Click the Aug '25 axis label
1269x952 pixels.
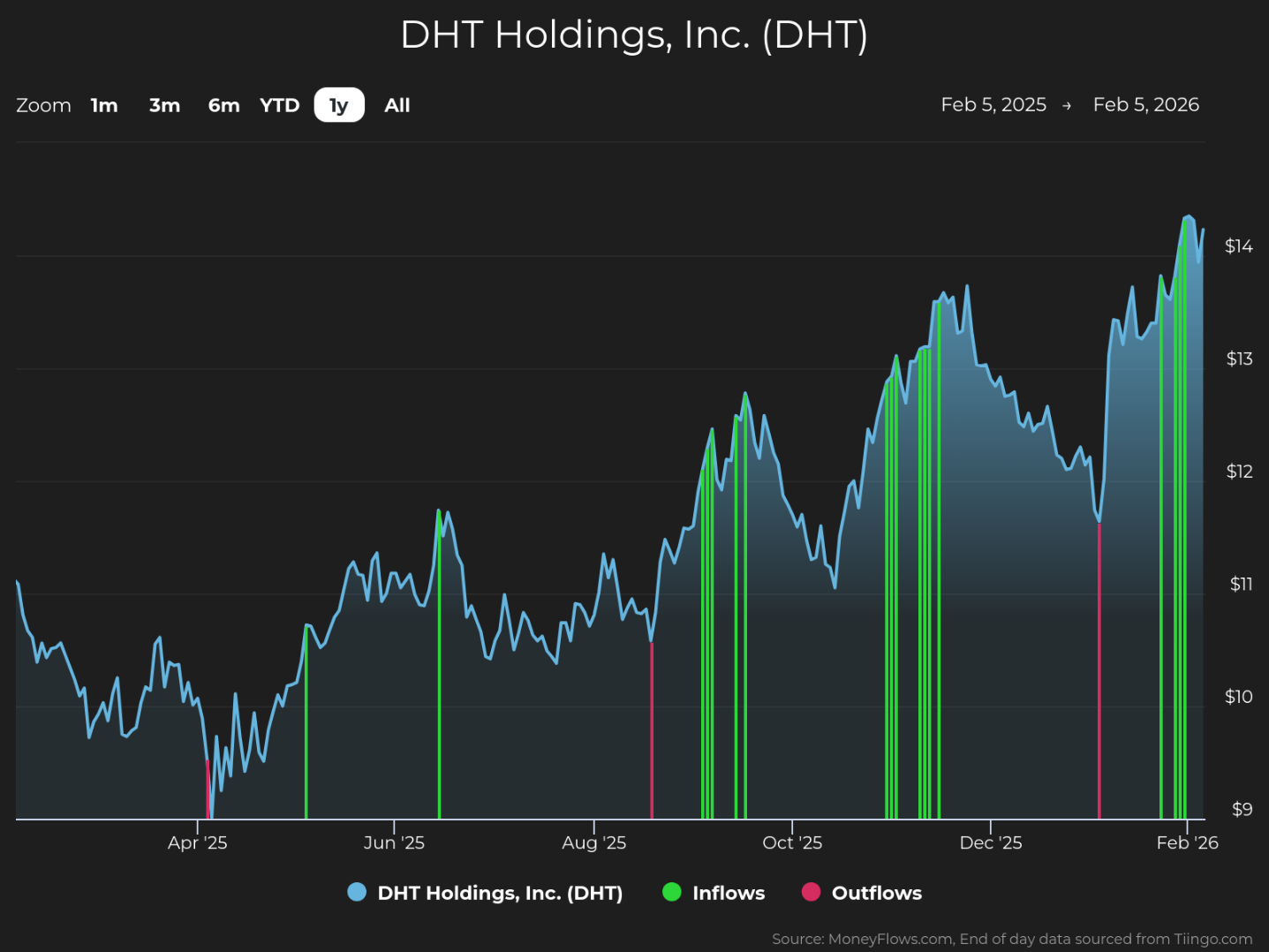tap(594, 842)
